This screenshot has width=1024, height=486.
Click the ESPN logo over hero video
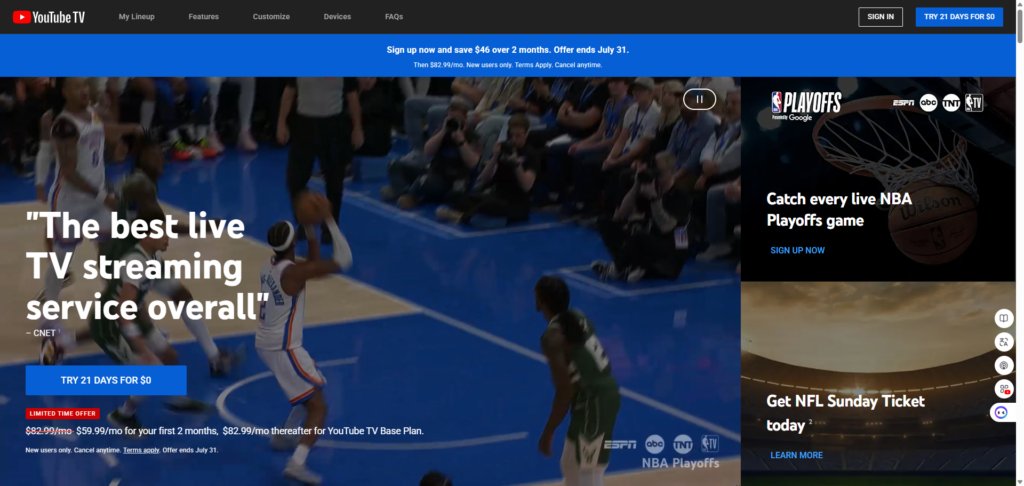tap(620, 444)
